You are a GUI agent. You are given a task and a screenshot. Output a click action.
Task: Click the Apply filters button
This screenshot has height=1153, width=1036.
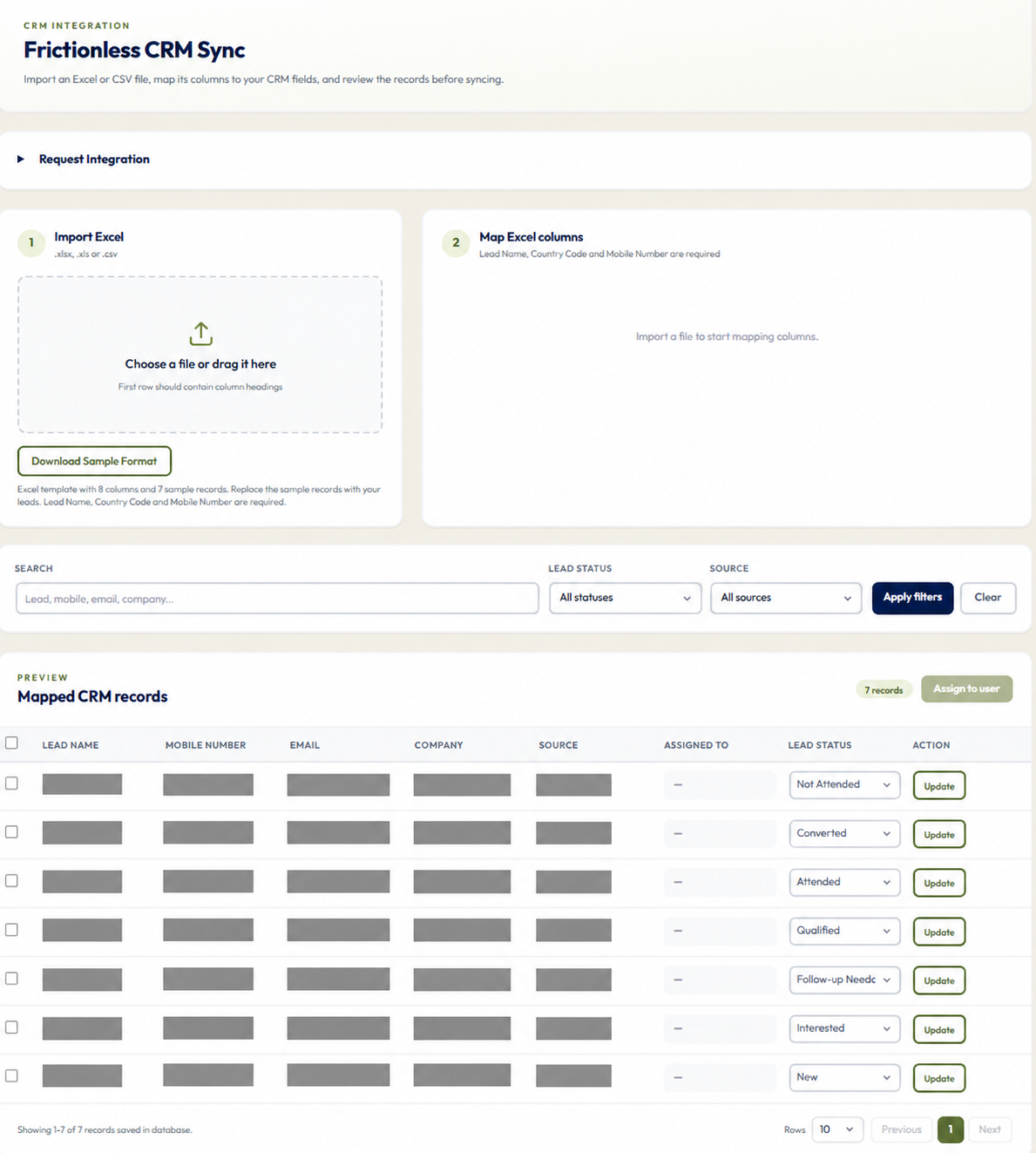coord(912,598)
